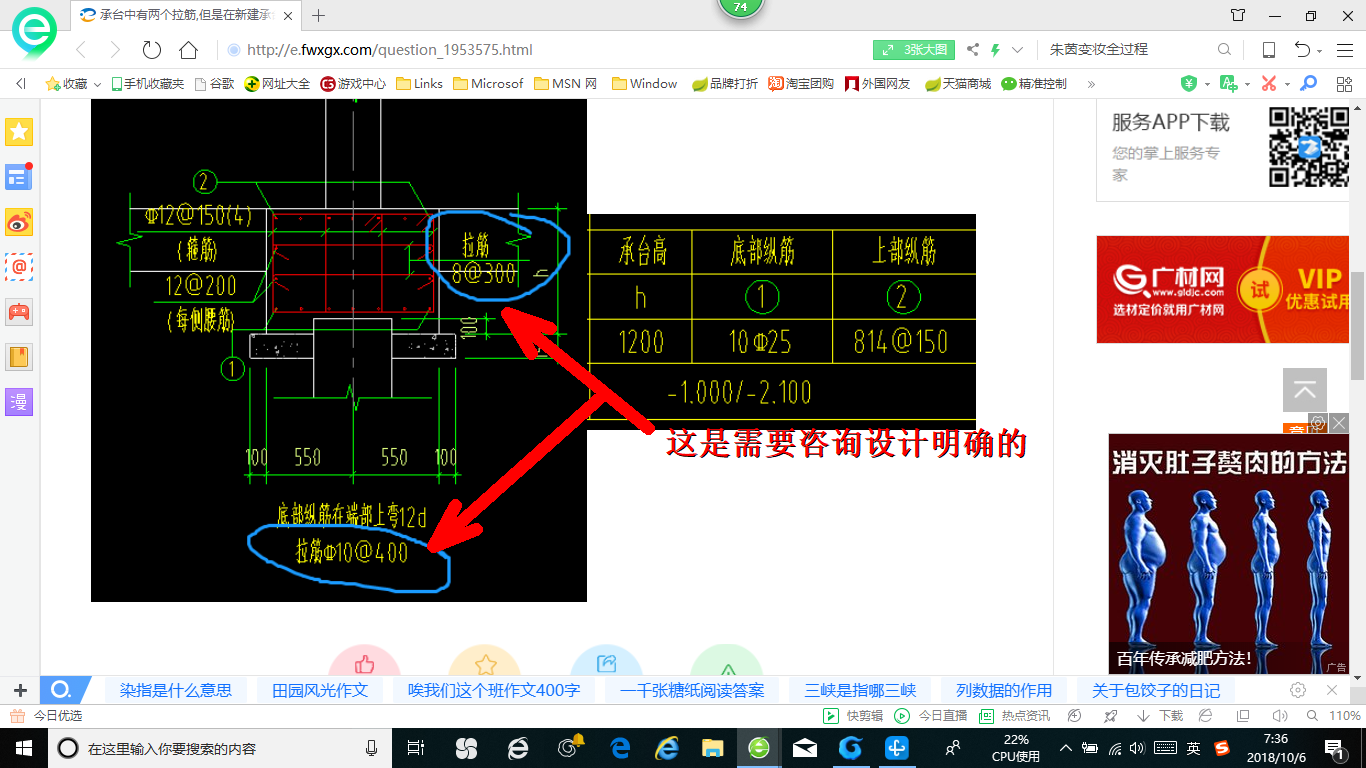Screen dimensions: 1366x768
Task: Click the blue key password icon
Action: [1308, 84]
